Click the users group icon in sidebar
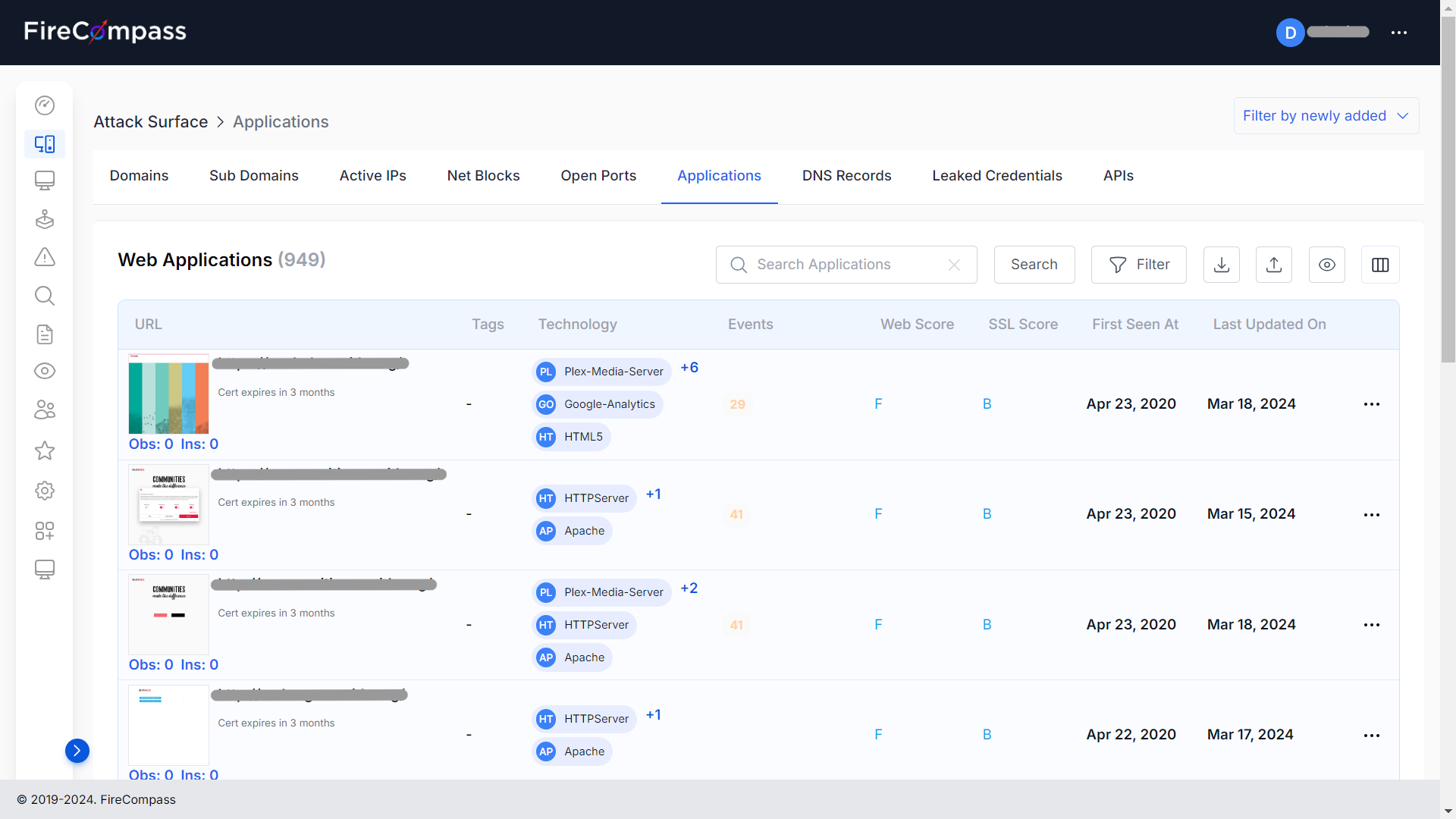This screenshot has width=1456, height=819. (x=45, y=410)
